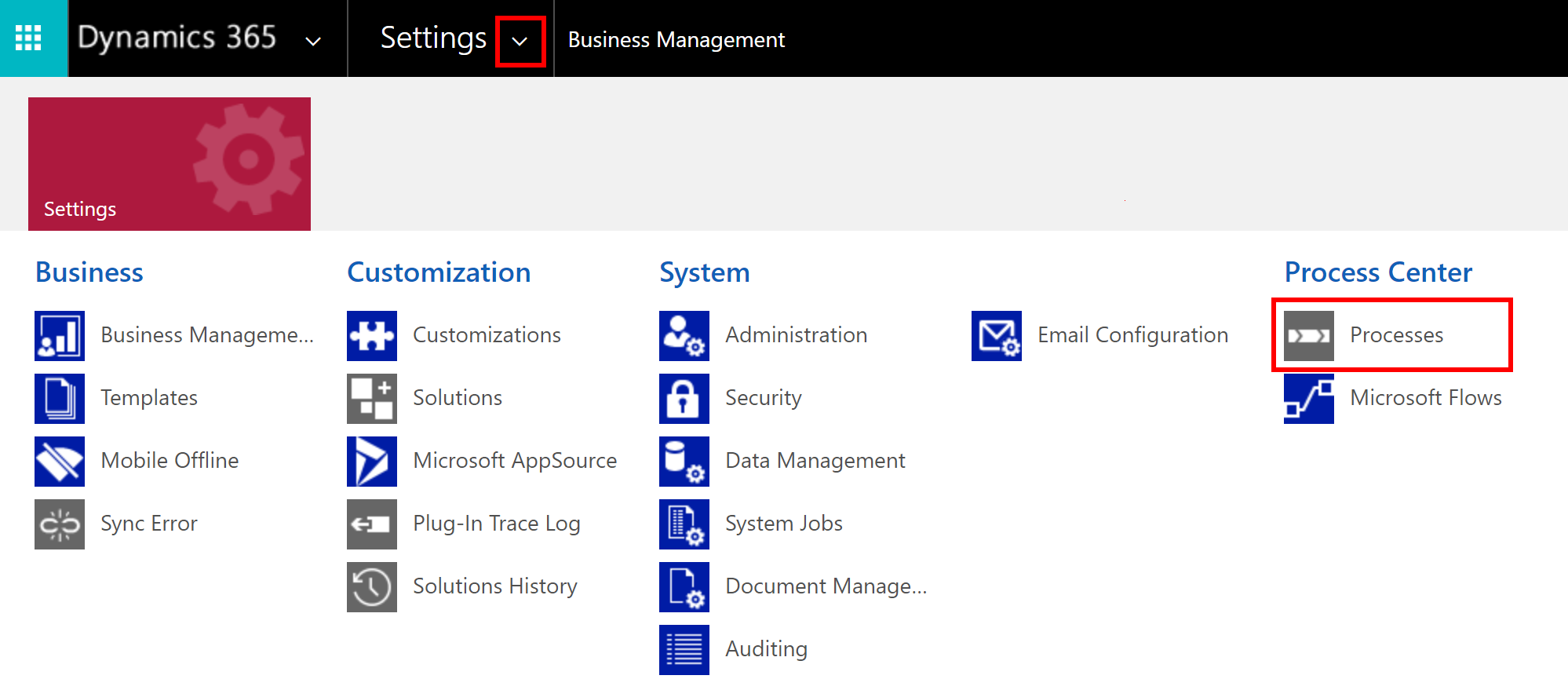Open the Business Management breadcrumb
The image size is (1568, 690).
pos(676,39)
